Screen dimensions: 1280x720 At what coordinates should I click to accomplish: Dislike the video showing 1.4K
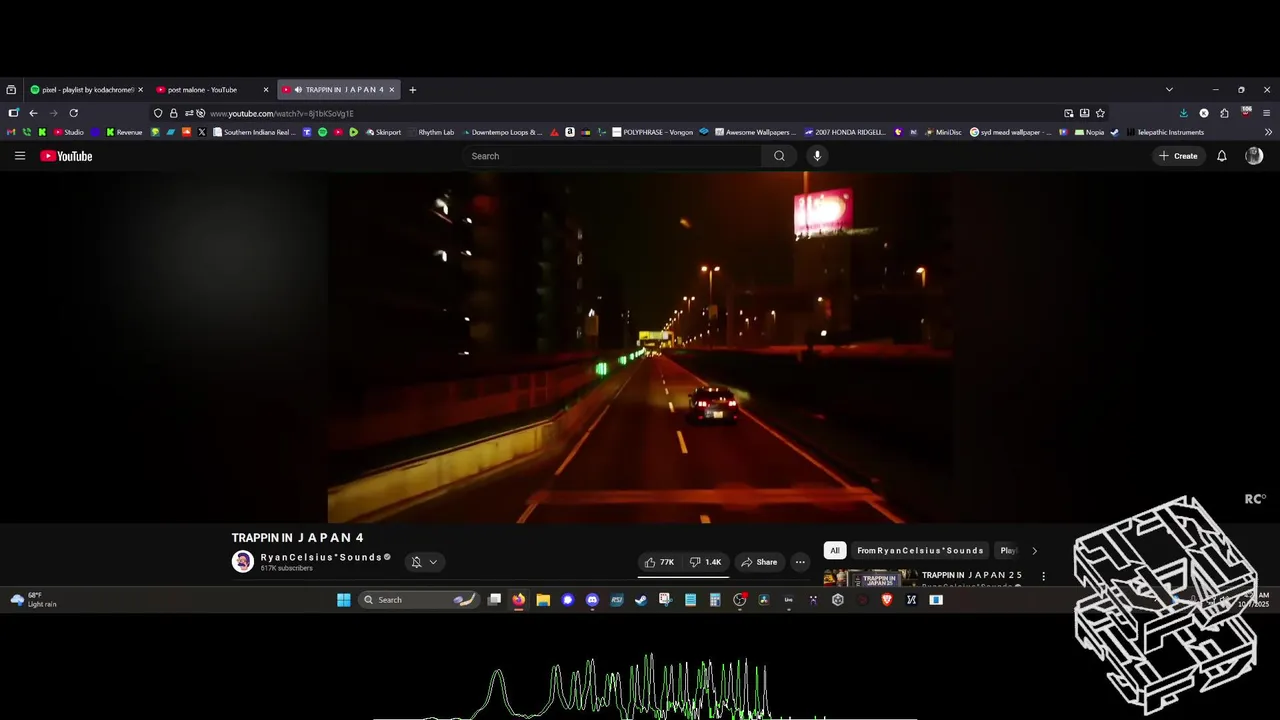[x=706, y=562]
